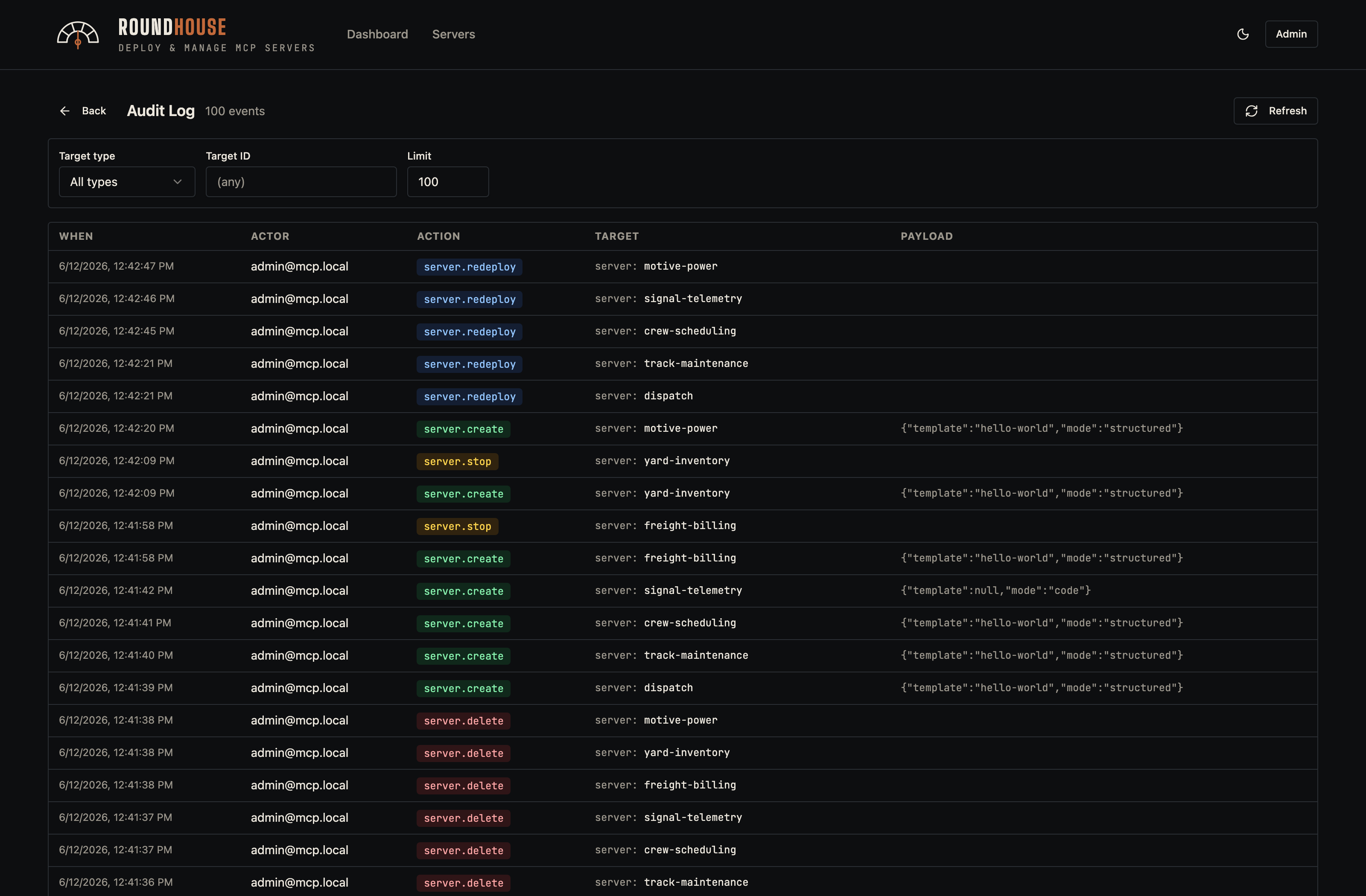This screenshot has width=1366, height=896.
Task: Click target signal-telemetry at 12:42:46 PM
Action: pos(693,298)
